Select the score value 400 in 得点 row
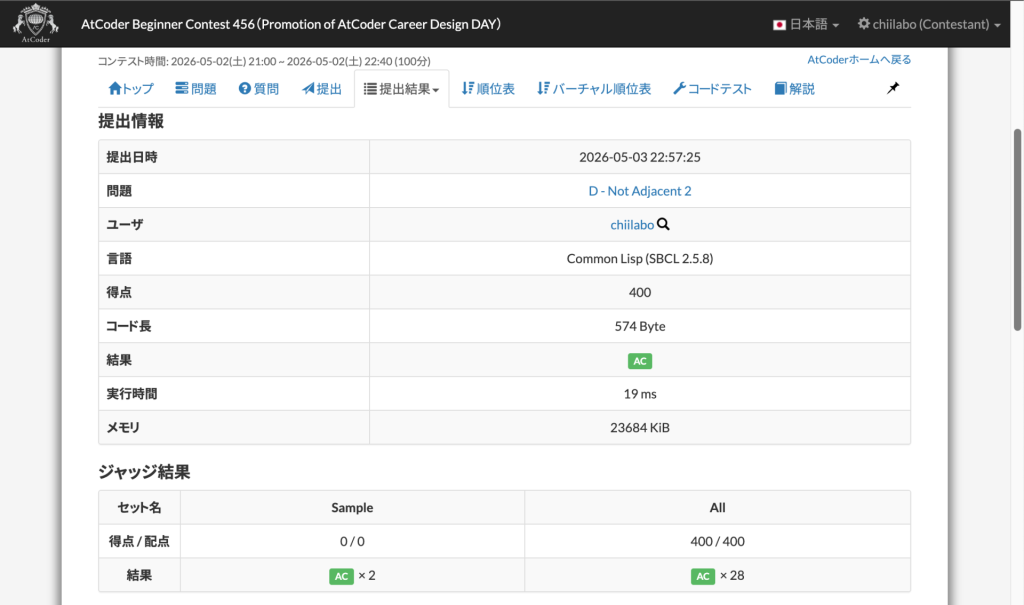1024x605 pixels. coord(639,292)
